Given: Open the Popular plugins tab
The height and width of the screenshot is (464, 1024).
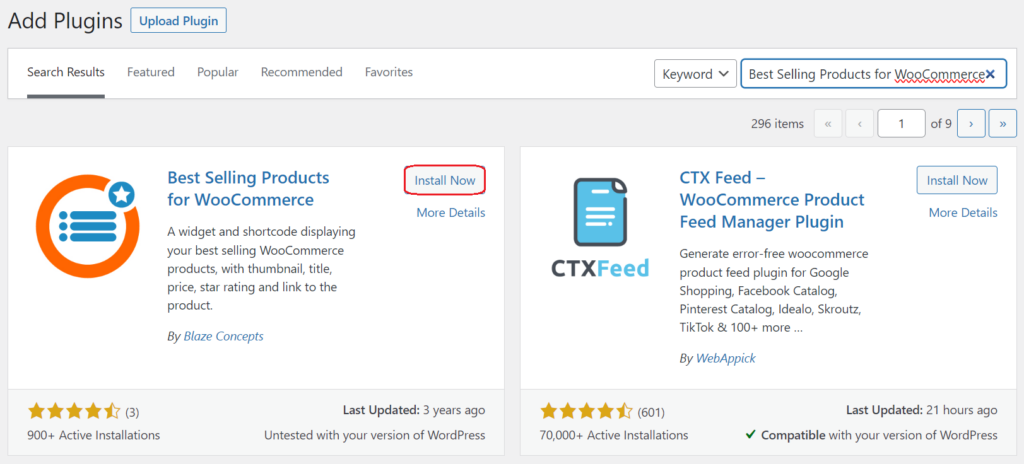Looking at the screenshot, I should coord(218,72).
